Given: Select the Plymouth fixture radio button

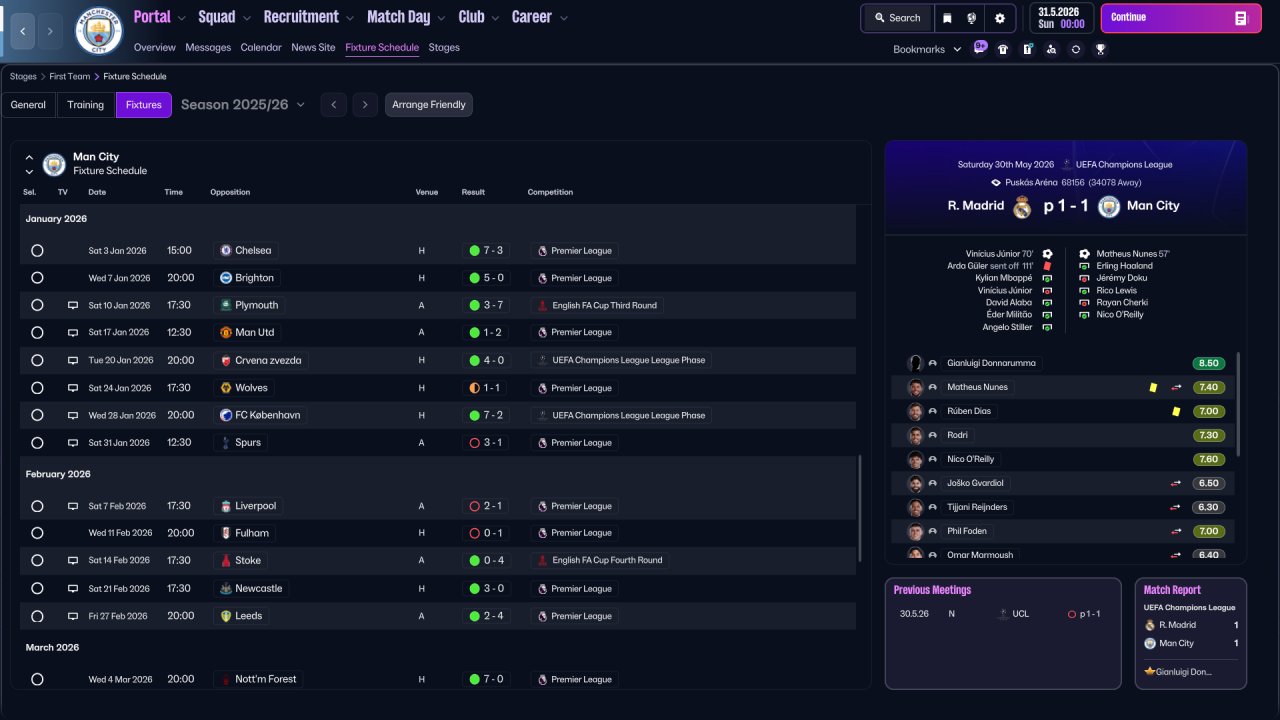Looking at the screenshot, I should pyautogui.click(x=37, y=305).
